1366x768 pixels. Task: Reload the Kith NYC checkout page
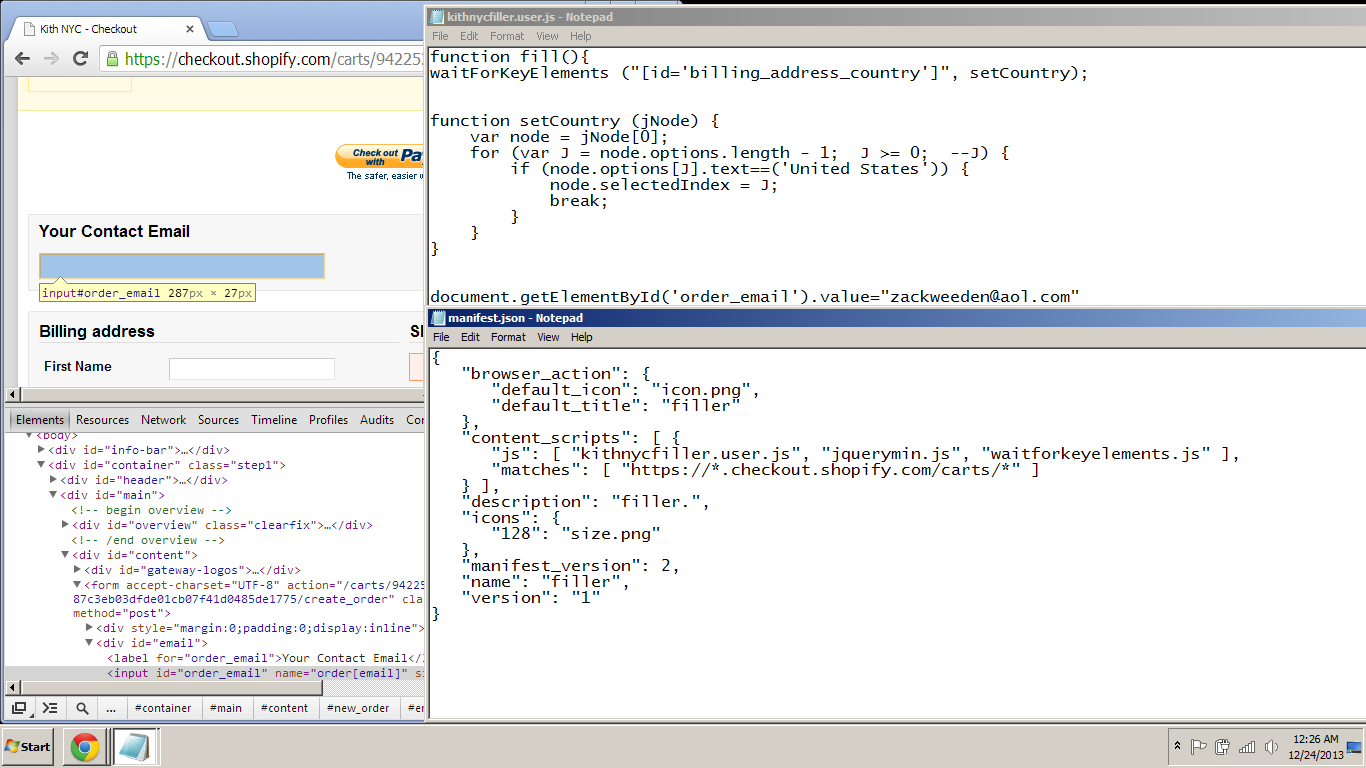pyautogui.click(x=81, y=59)
